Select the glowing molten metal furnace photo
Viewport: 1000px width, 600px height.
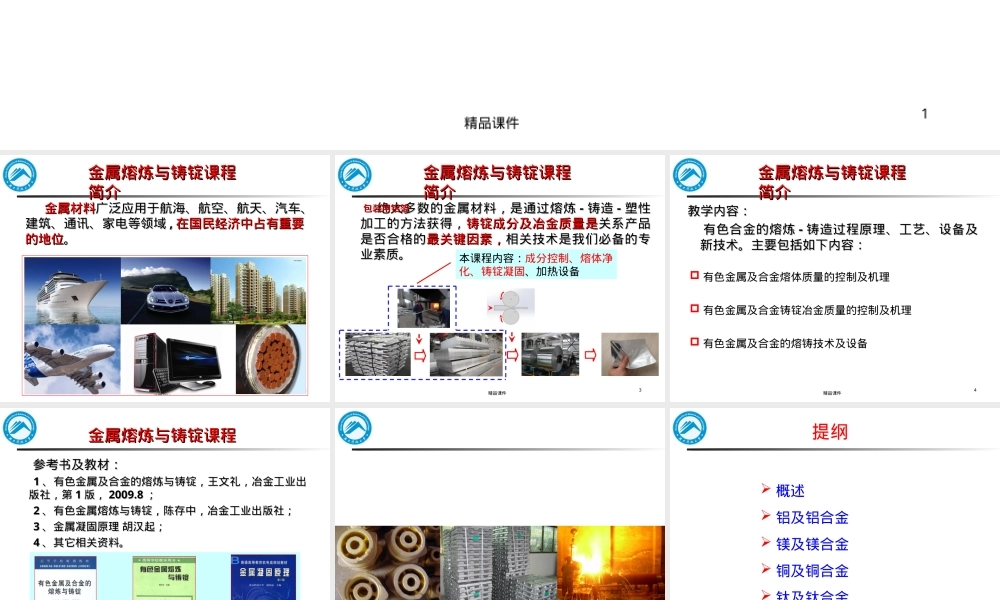click(x=611, y=563)
